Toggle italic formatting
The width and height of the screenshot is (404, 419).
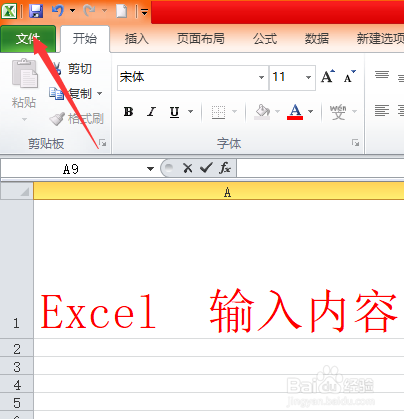coord(152,112)
